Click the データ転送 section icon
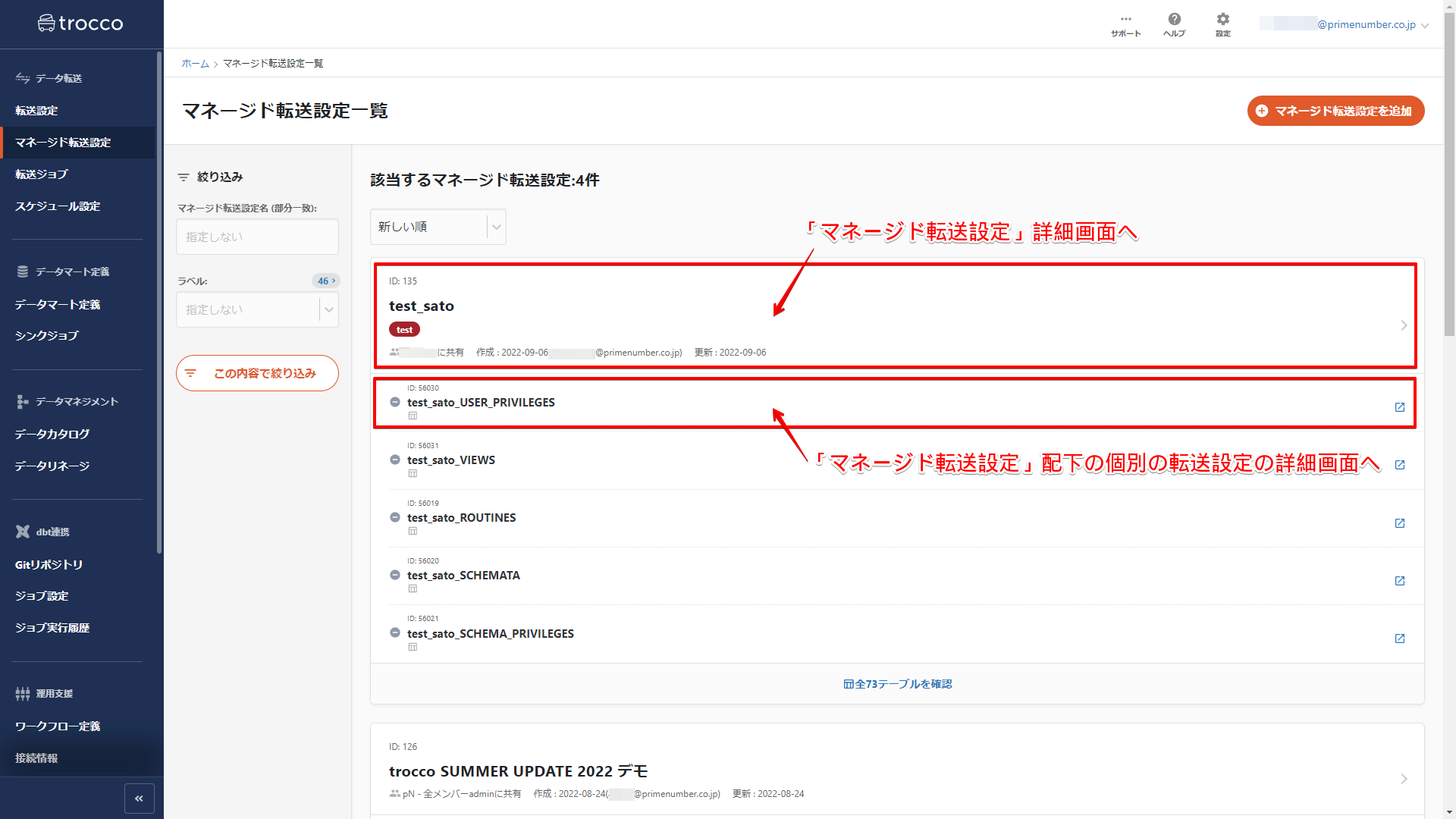 coord(23,78)
